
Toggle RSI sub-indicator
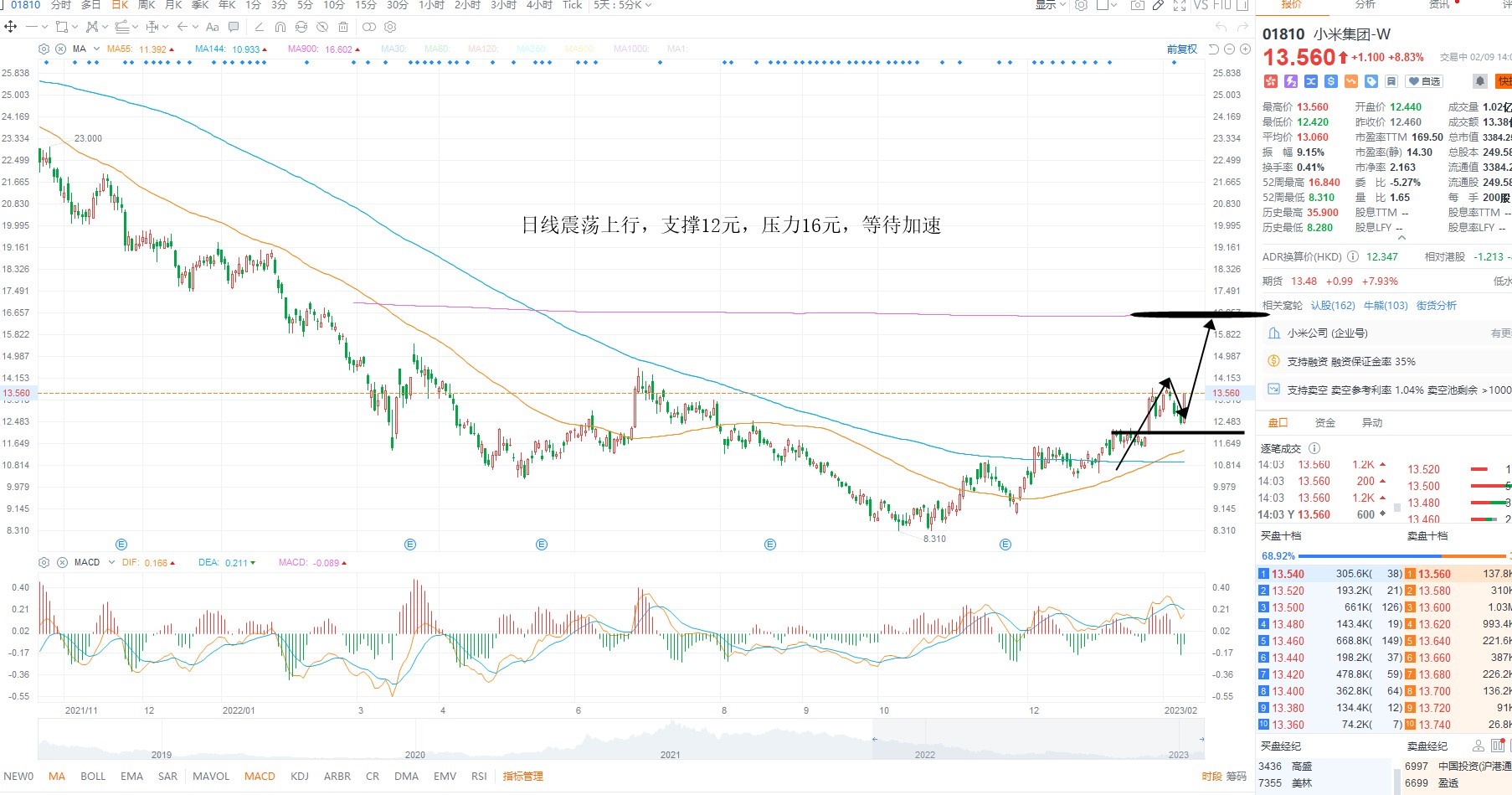coord(479,777)
